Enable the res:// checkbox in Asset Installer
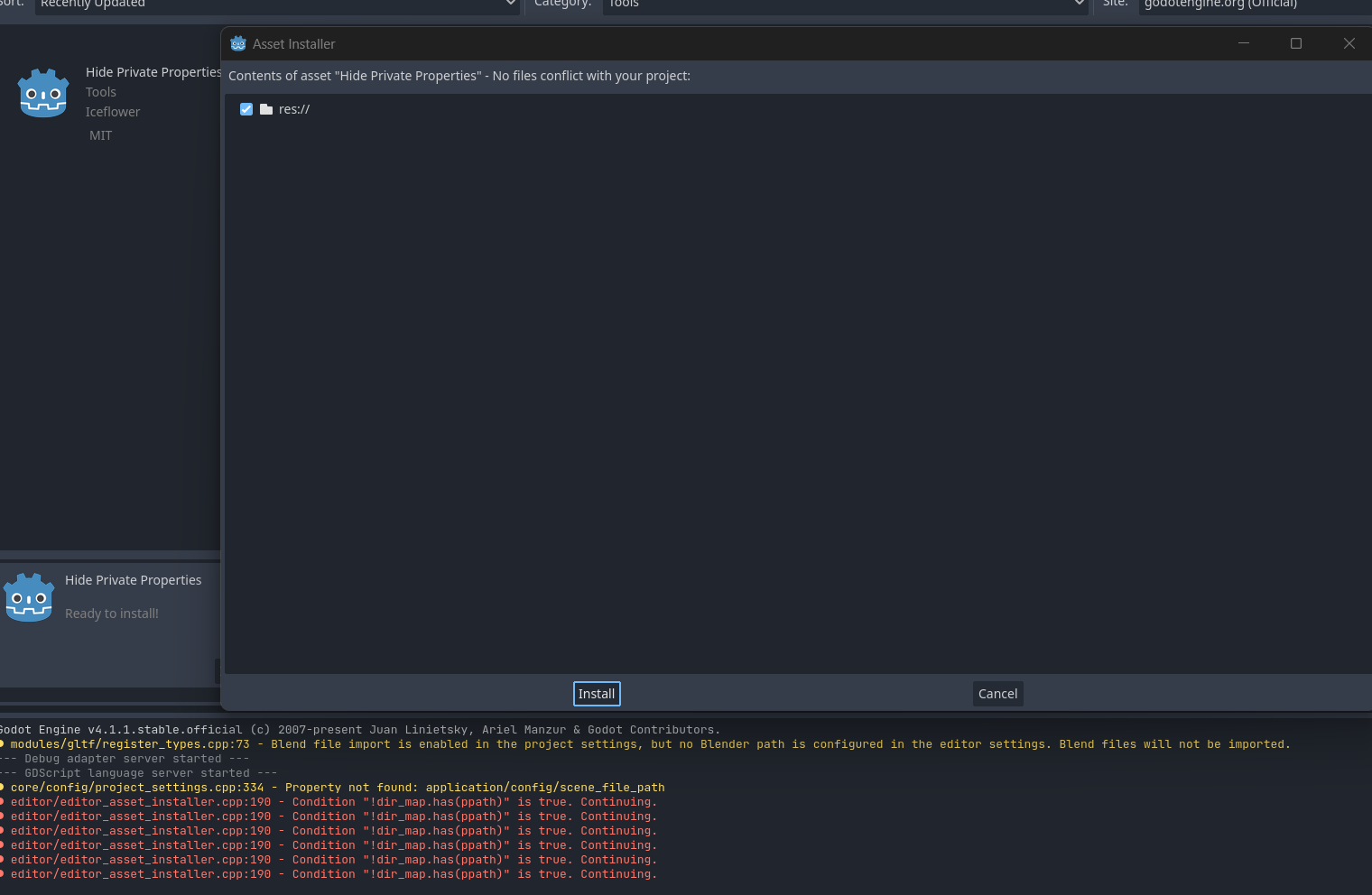 click(246, 109)
